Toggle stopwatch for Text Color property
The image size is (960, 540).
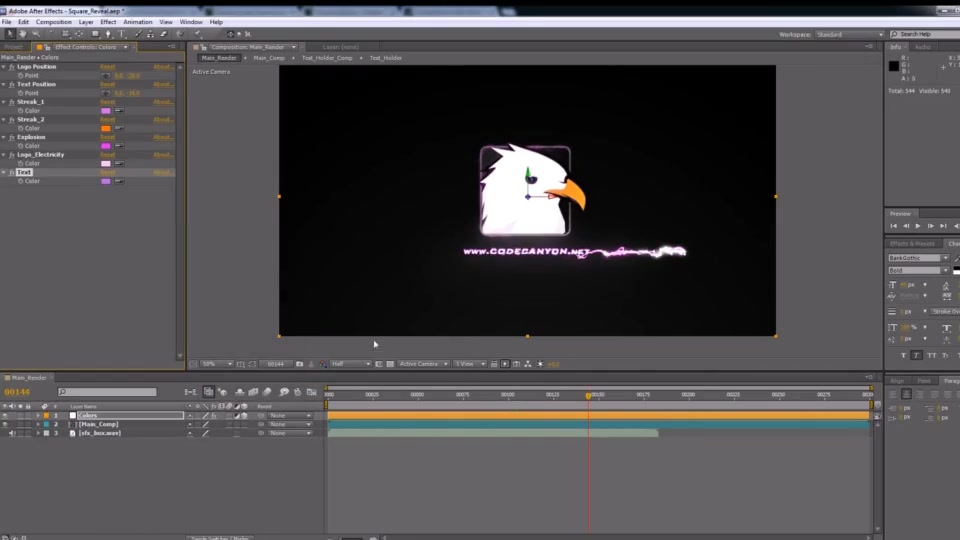click(x=20, y=181)
